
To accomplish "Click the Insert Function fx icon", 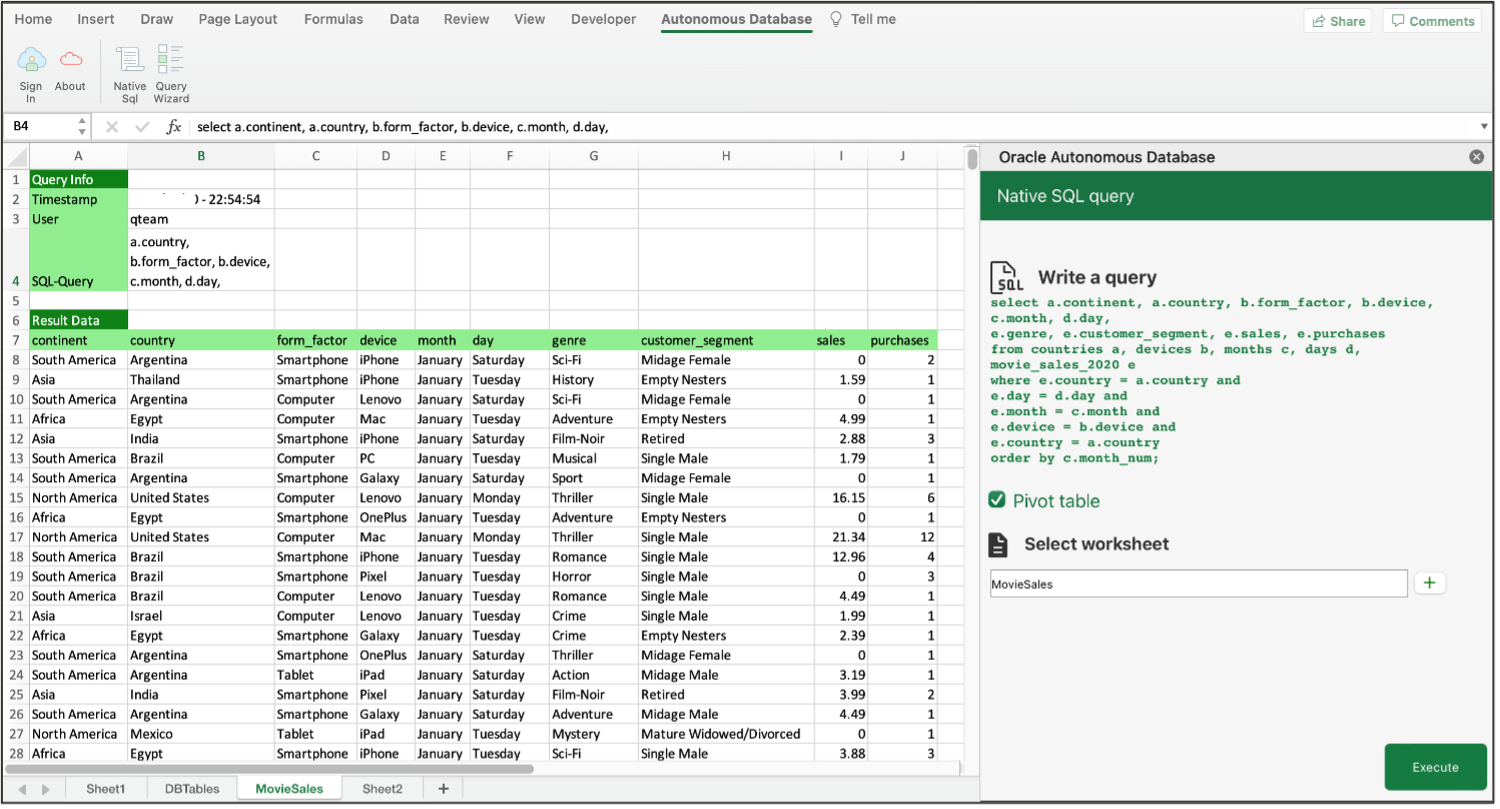I will [174, 126].
